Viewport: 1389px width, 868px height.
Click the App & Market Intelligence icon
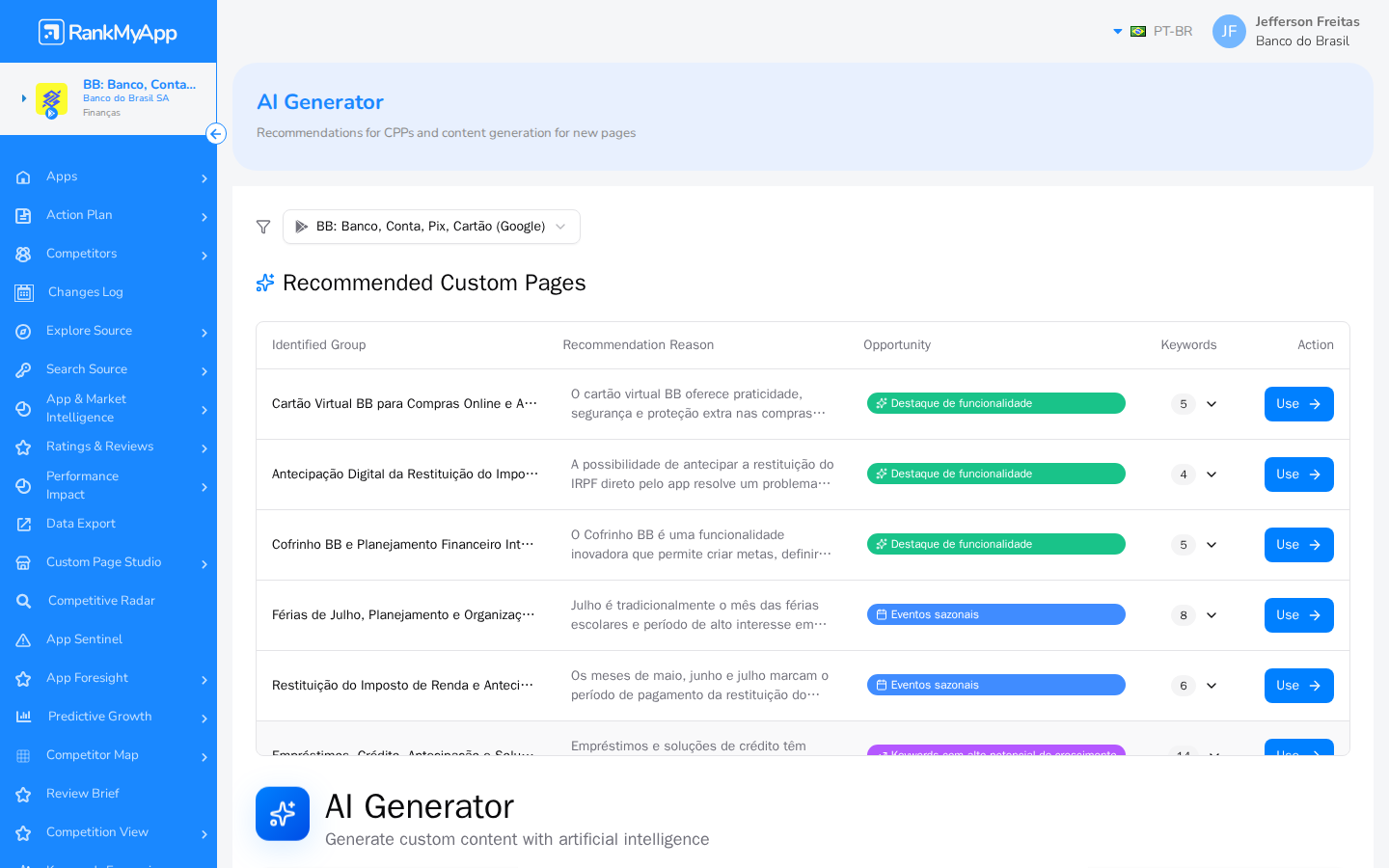tap(23, 408)
